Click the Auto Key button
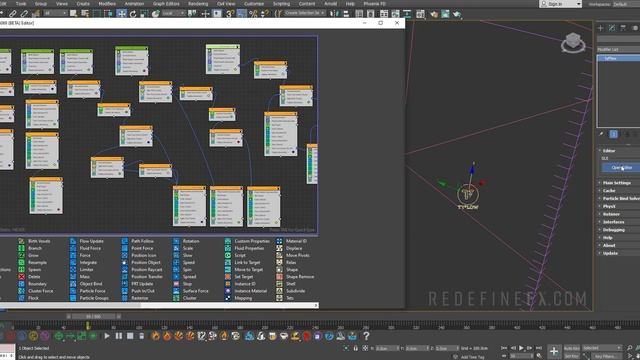Image resolution: width=640 pixels, height=360 pixels. 571,348
